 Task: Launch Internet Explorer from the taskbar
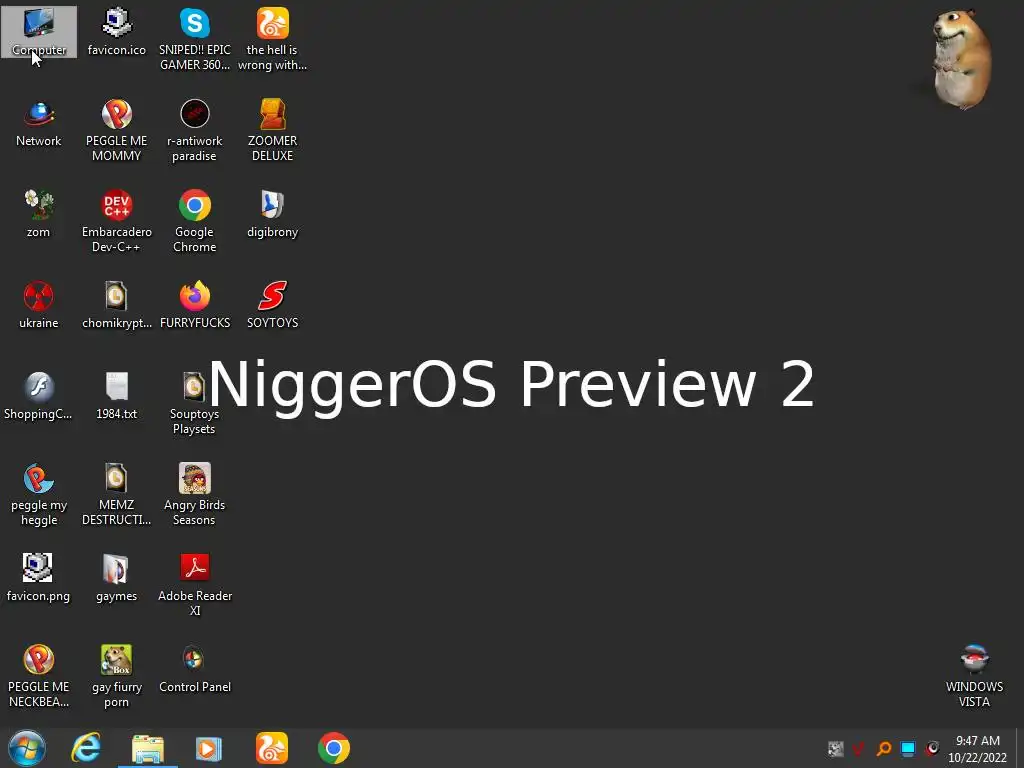click(x=86, y=748)
